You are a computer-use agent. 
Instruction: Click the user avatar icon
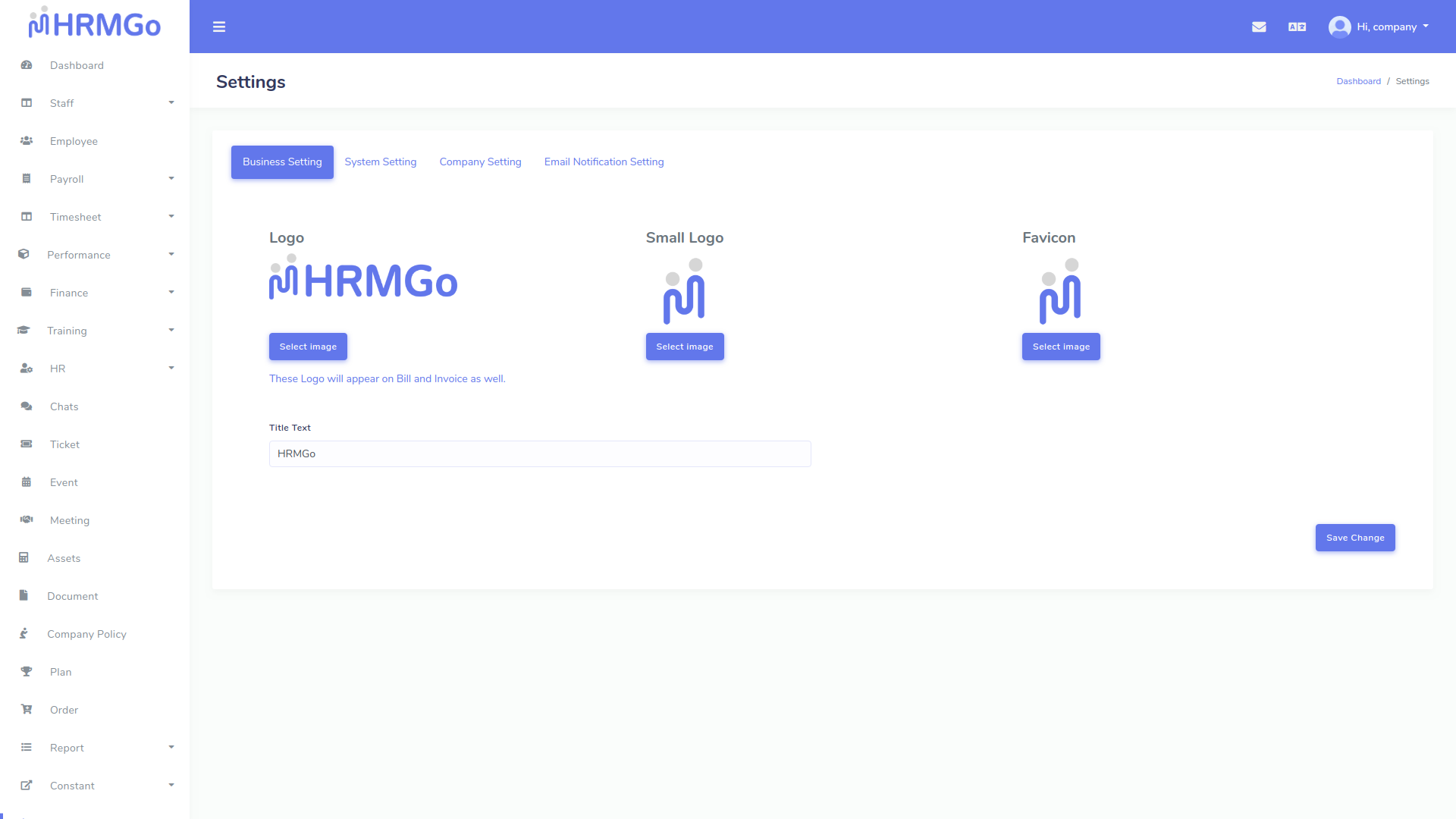pyautogui.click(x=1340, y=27)
